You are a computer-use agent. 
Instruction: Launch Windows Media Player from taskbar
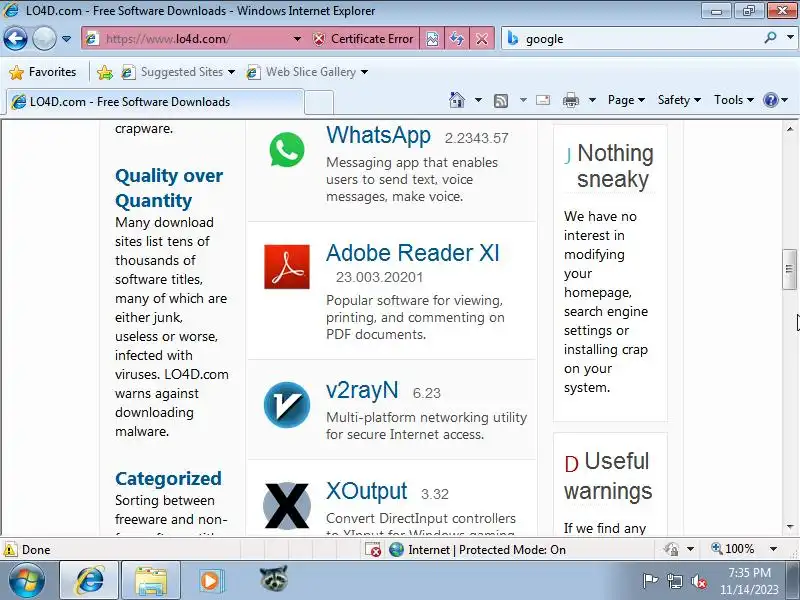click(x=211, y=581)
